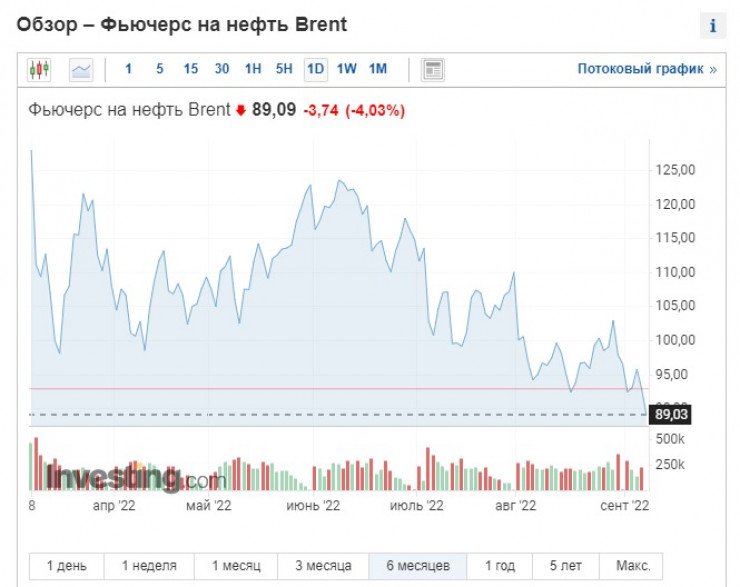This screenshot has height=587, width=740.
Task: Switch to candlestick chart icon
Action: pyautogui.click(x=39, y=70)
